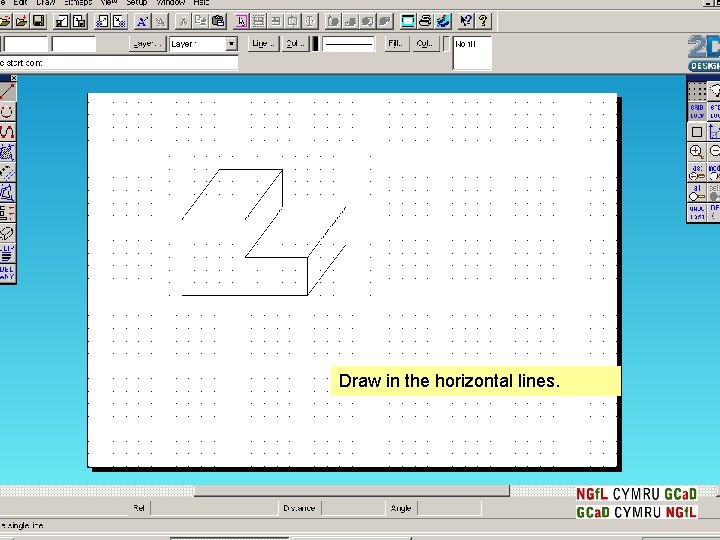Click the delete-part tool above DEL ANY
The image size is (720, 540).
(x=7, y=253)
